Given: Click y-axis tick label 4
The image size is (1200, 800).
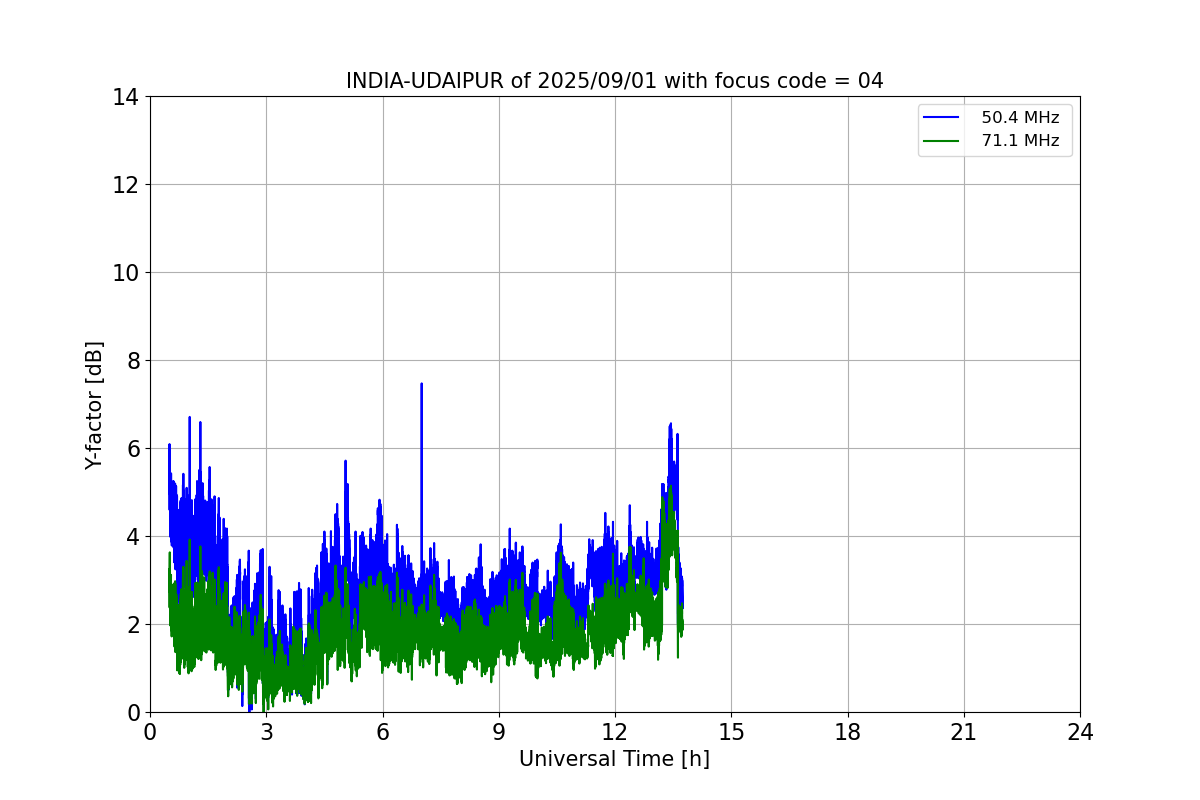Looking at the screenshot, I should 132,537.
